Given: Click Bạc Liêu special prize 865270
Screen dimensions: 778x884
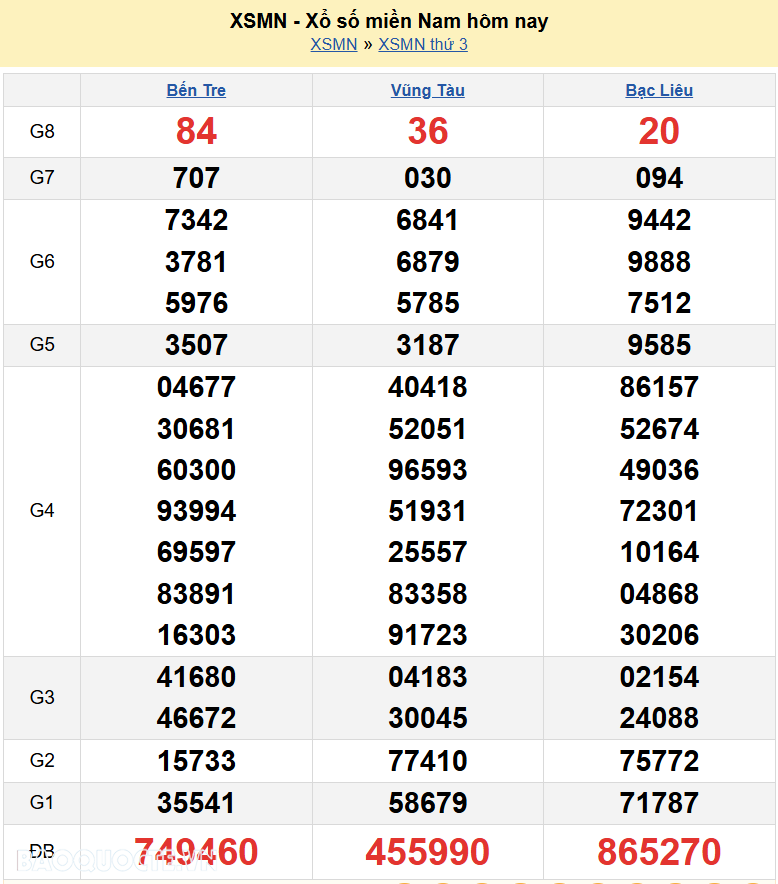Looking at the screenshot, I should click(x=659, y=852).
